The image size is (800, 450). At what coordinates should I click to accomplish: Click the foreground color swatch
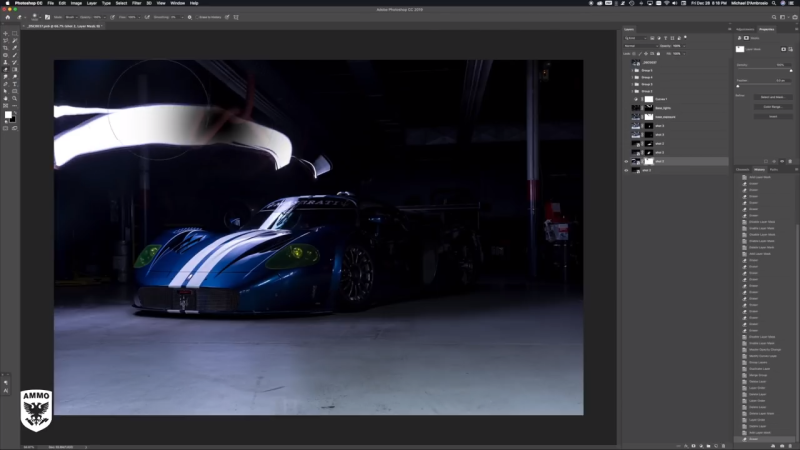[x=8, y=115]
